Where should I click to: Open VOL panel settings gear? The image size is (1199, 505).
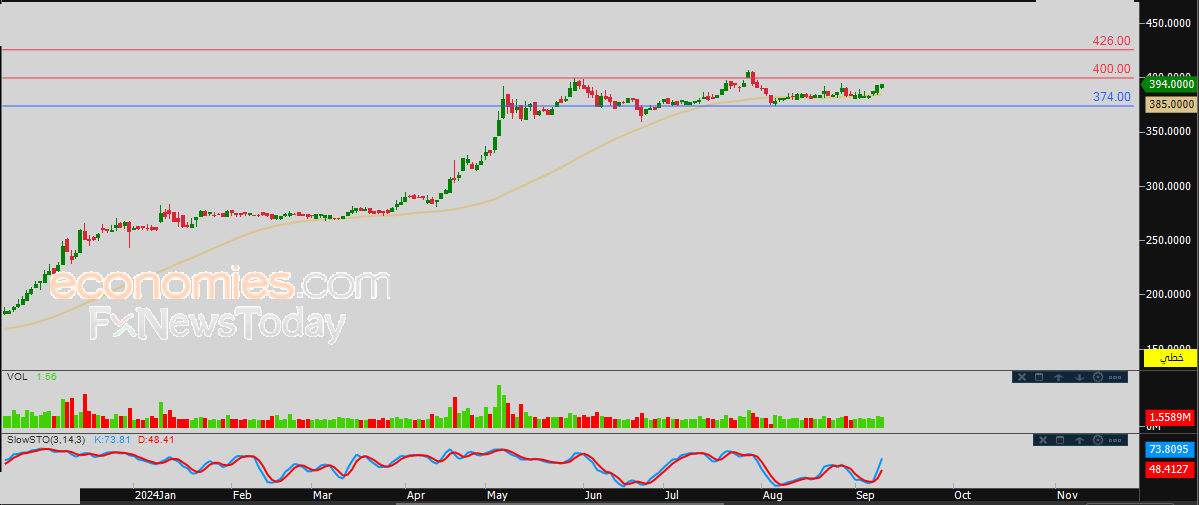(x=1098, y=377)
